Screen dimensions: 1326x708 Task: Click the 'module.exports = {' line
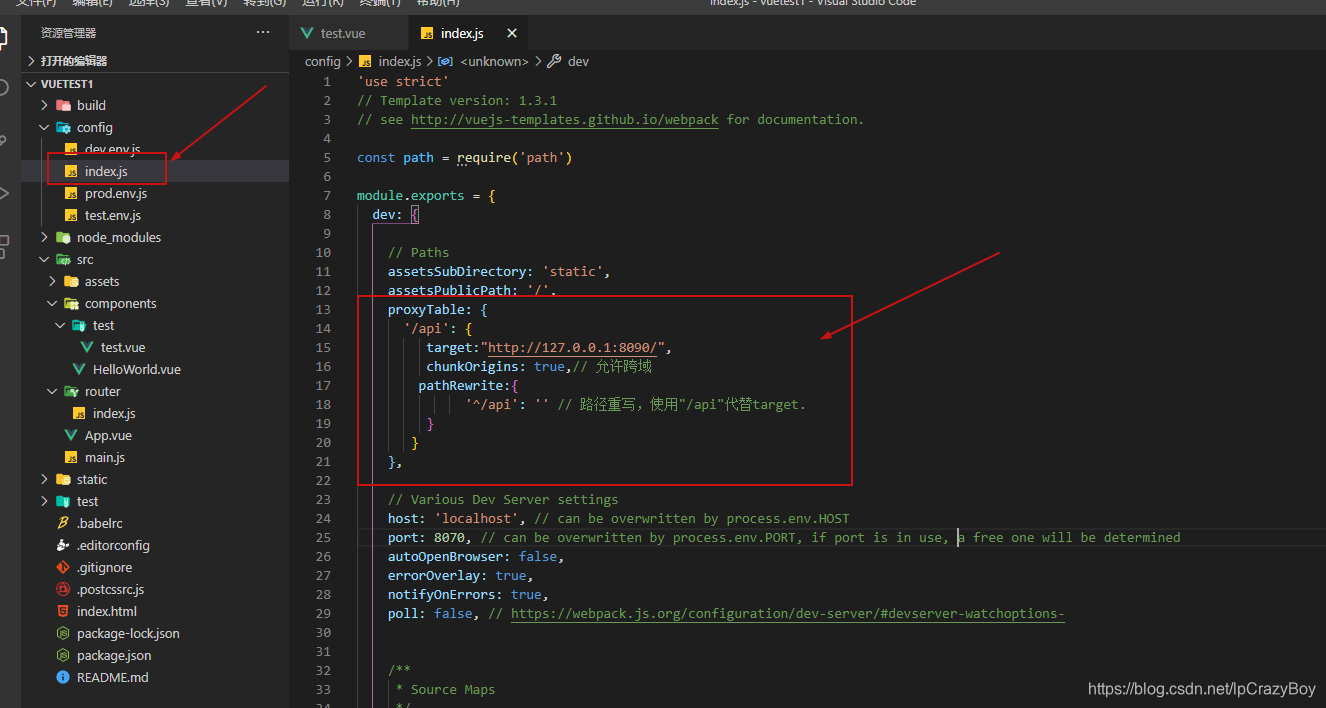(426, 195)
